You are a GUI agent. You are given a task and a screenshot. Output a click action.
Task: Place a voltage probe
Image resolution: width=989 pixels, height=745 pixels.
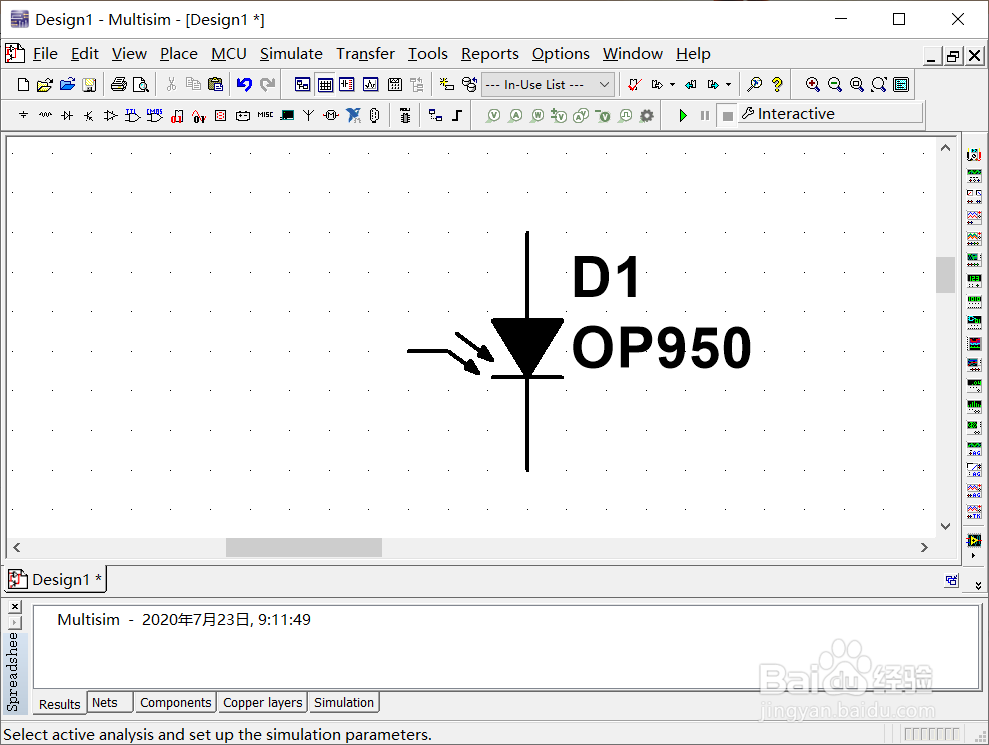(494, 115)
